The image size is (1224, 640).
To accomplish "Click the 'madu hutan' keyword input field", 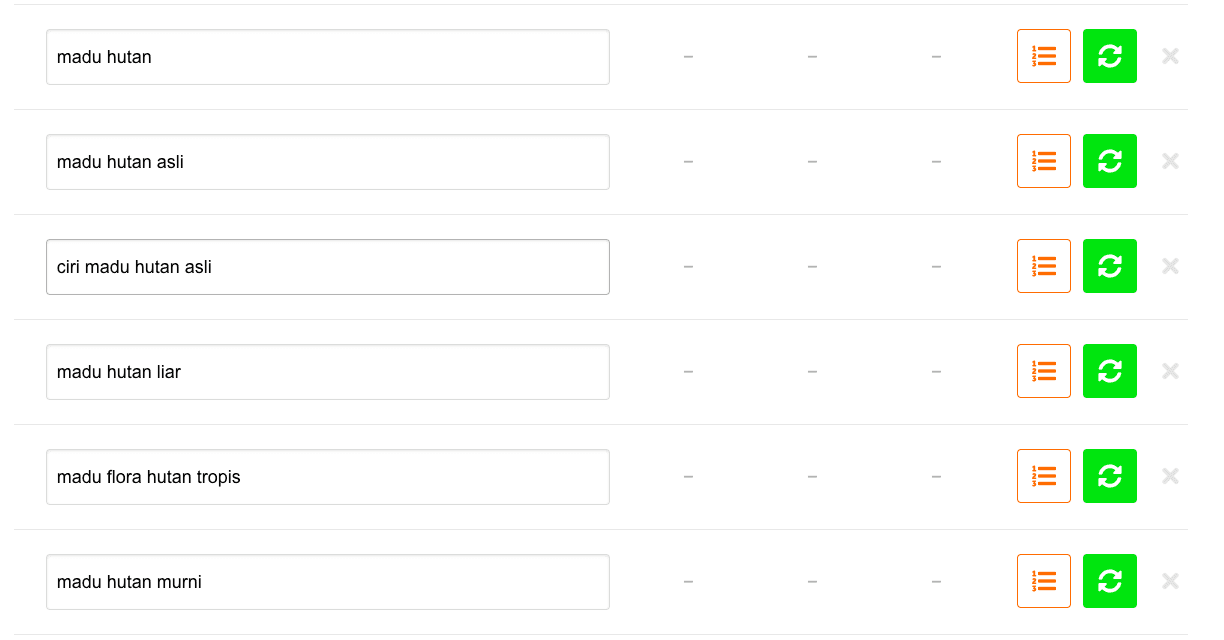I will pos(327,57).
